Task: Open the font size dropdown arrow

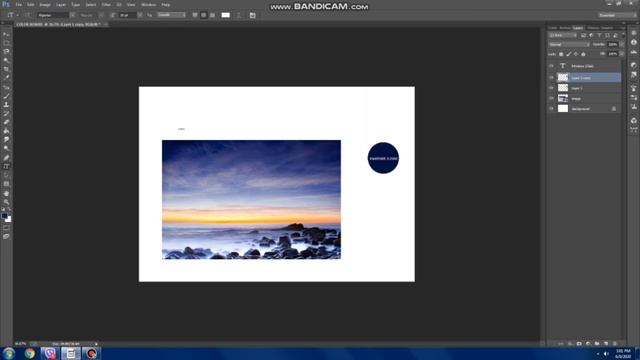Action: 140,15
